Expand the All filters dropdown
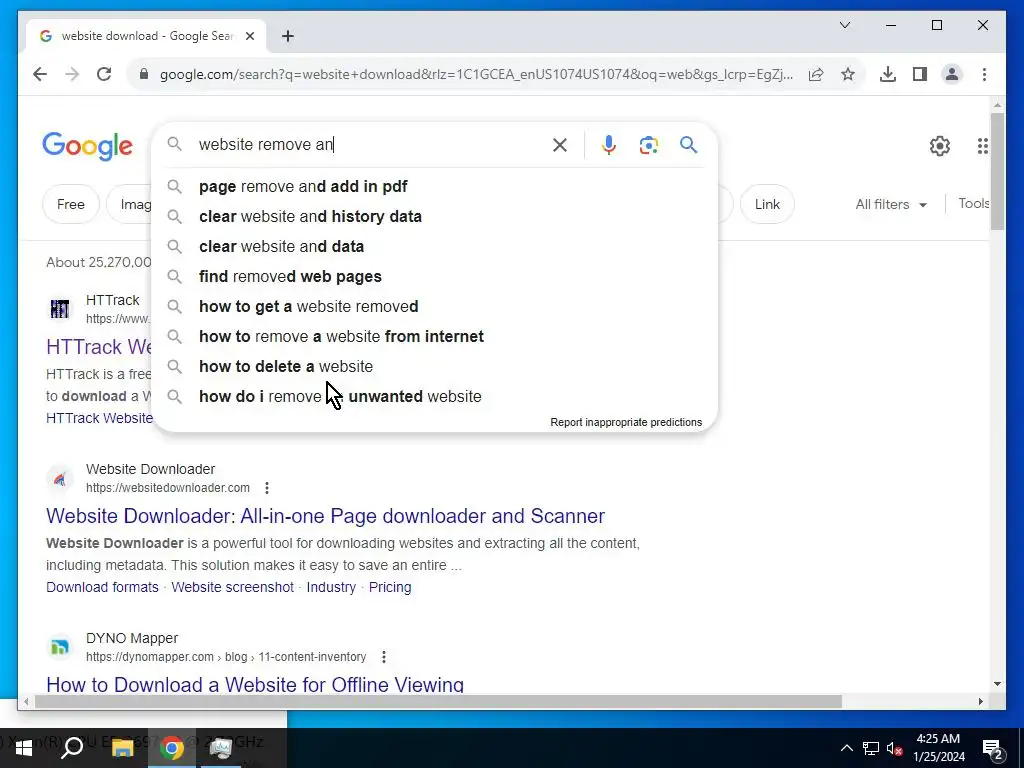The height and width of the screenshot is (768, 1024). point(891,204)
